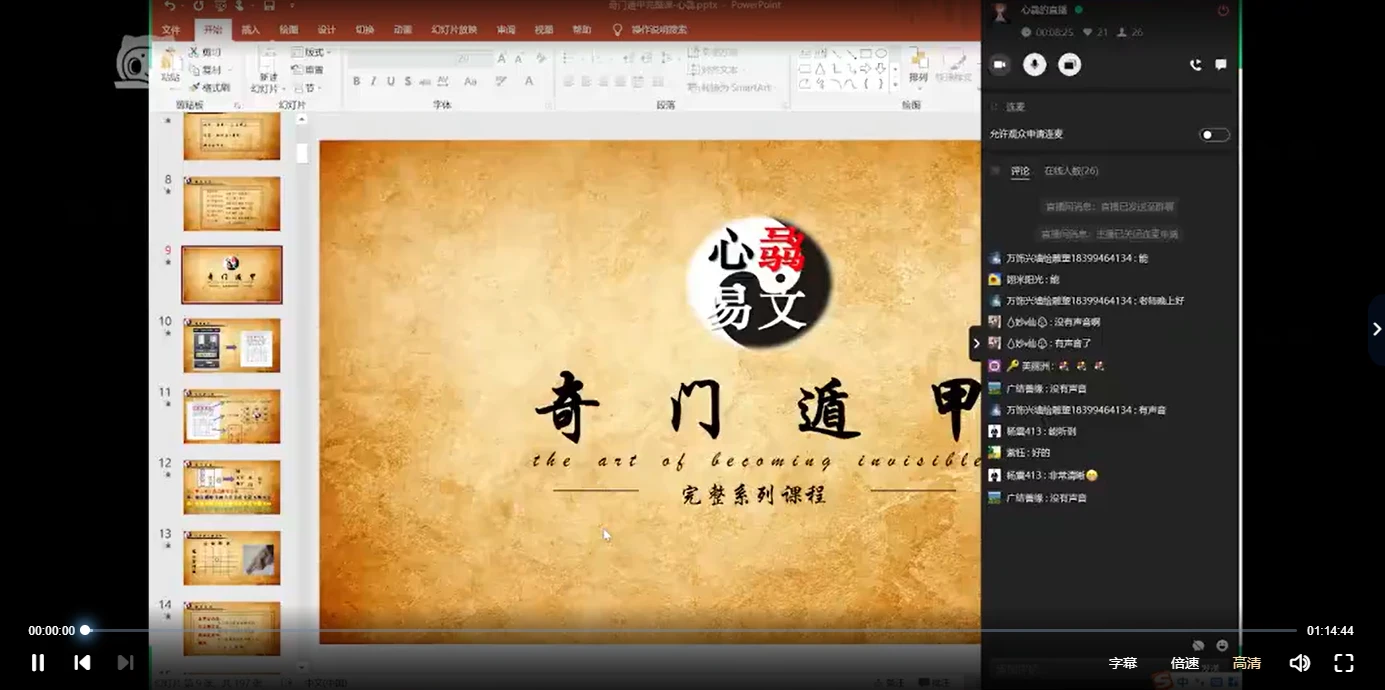The height and width of the screenshot is (690, 1385).
Task: Open the 设计 Design ribbon tab
Action: coord(326,30)
